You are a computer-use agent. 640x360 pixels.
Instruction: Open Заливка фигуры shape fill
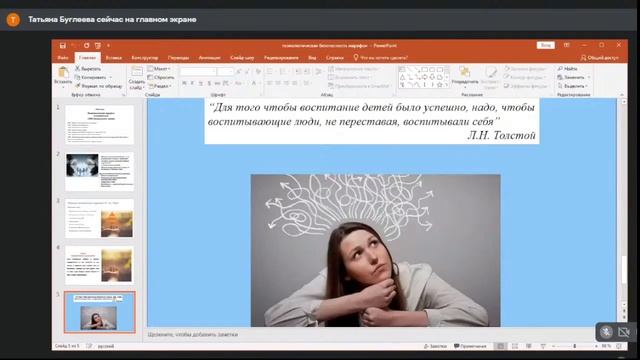point(525,69)
